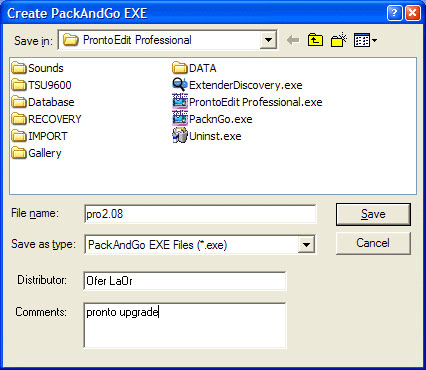Click in the File name field

[x=200, y=214]
